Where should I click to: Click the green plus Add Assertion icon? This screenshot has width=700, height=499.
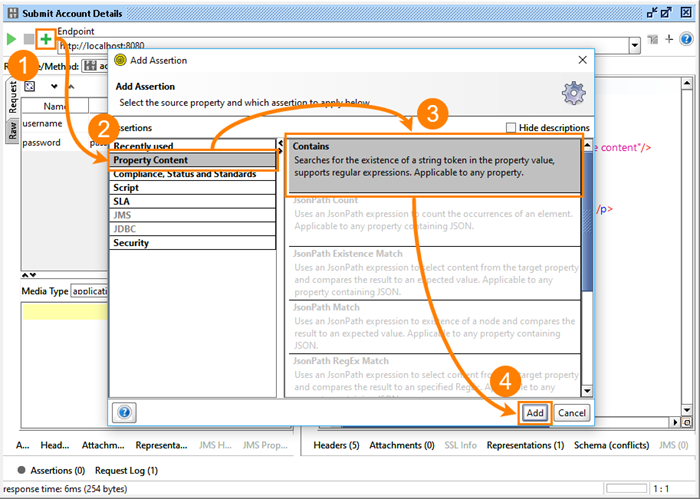(x=45, y=39)
